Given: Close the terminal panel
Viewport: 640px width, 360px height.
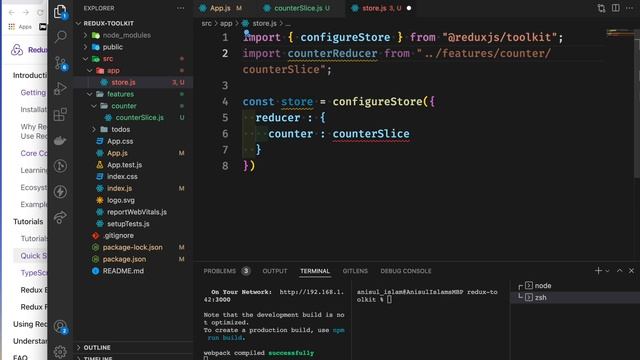Looking at the screenshot, I should click(631, 271).
